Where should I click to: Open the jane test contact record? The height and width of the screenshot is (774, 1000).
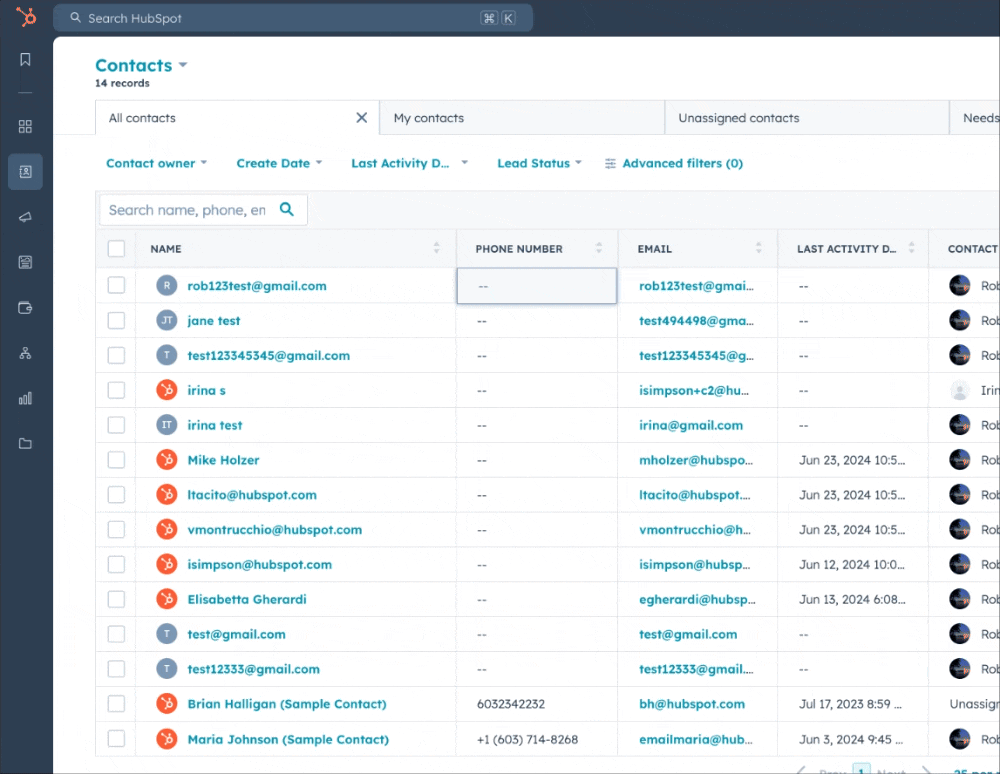[x=214, y=321]
